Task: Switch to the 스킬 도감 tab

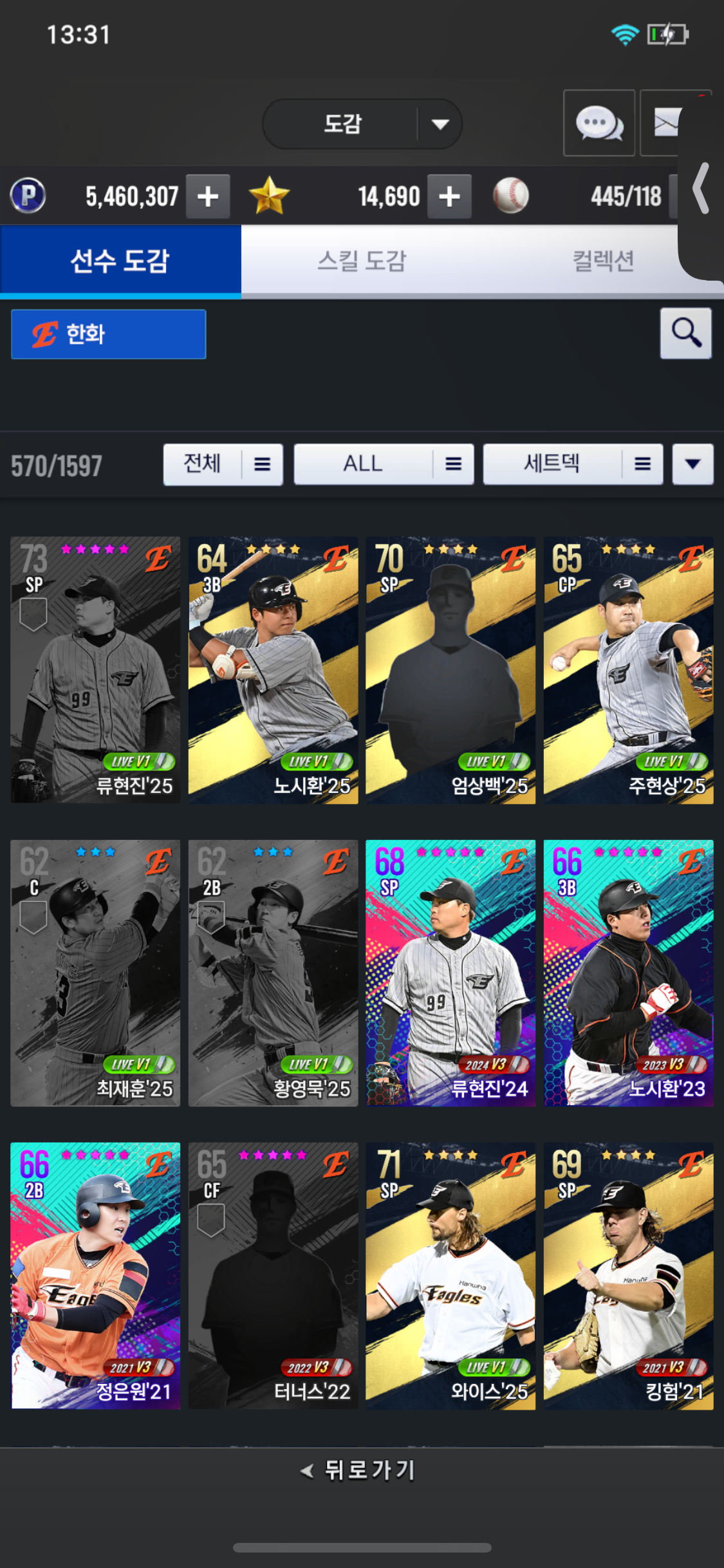Action: tap(362, 261)
